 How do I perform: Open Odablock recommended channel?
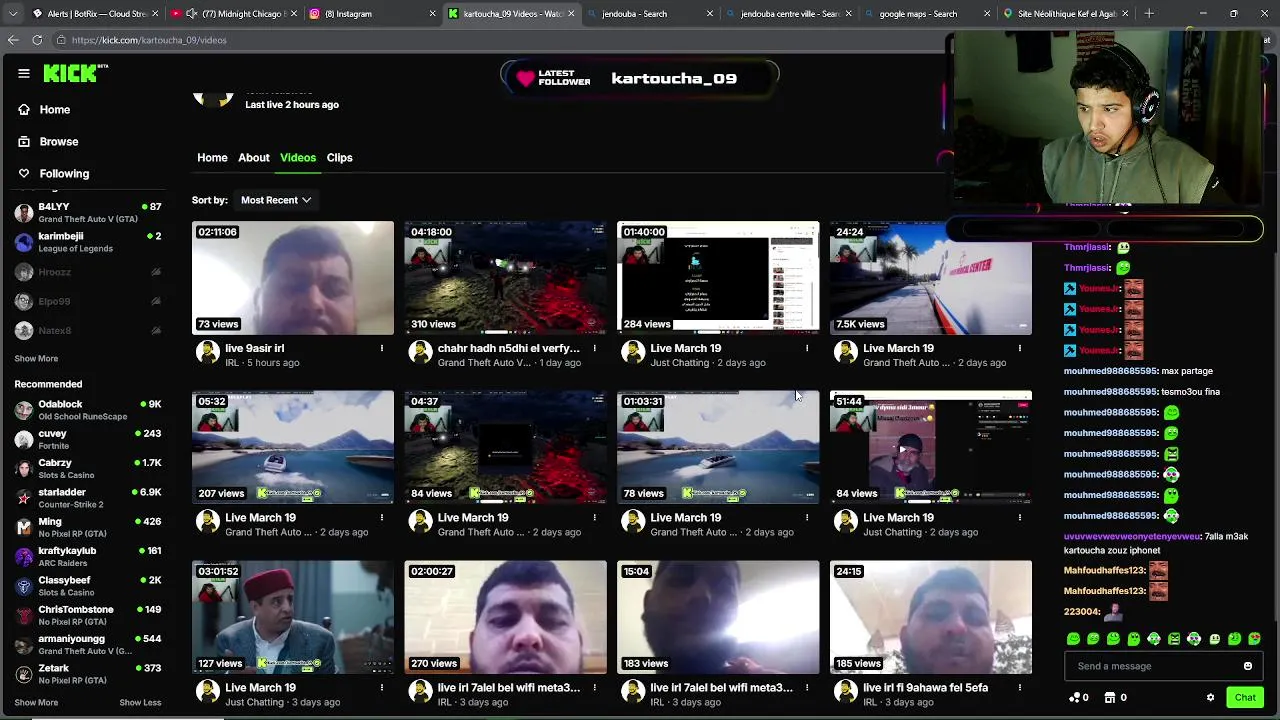click(x=87, y=410)
